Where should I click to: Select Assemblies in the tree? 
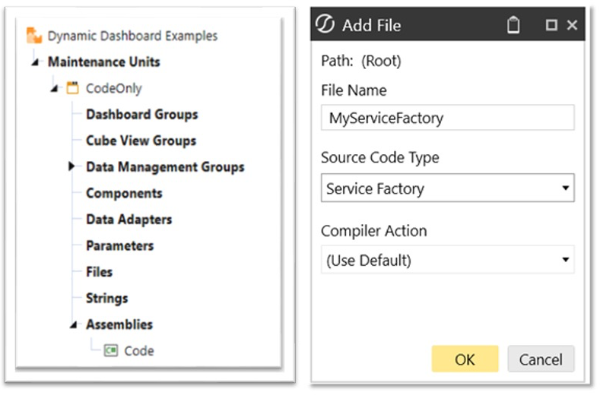[x=119, y=325]
